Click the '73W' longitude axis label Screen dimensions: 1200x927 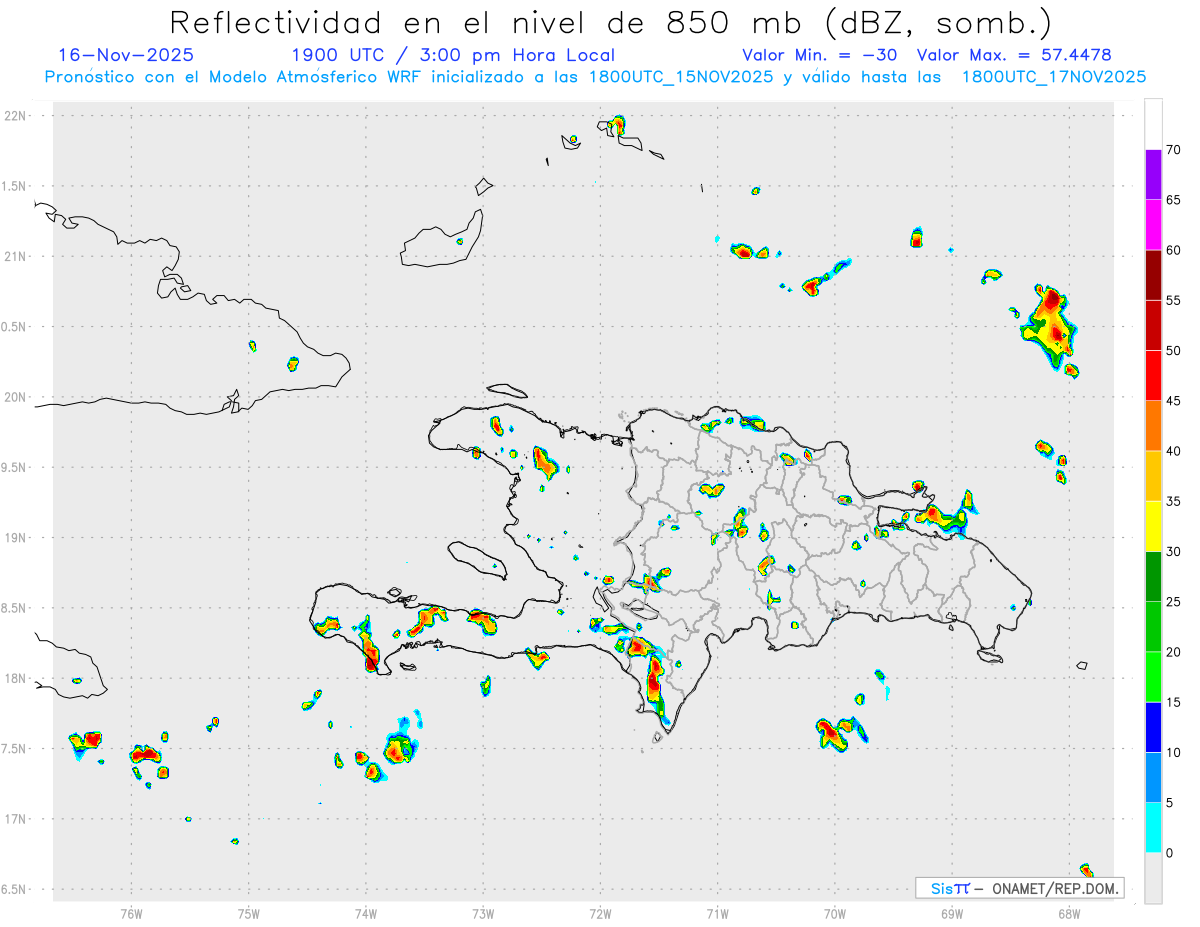pyautogui.click(x=483, y=913)
